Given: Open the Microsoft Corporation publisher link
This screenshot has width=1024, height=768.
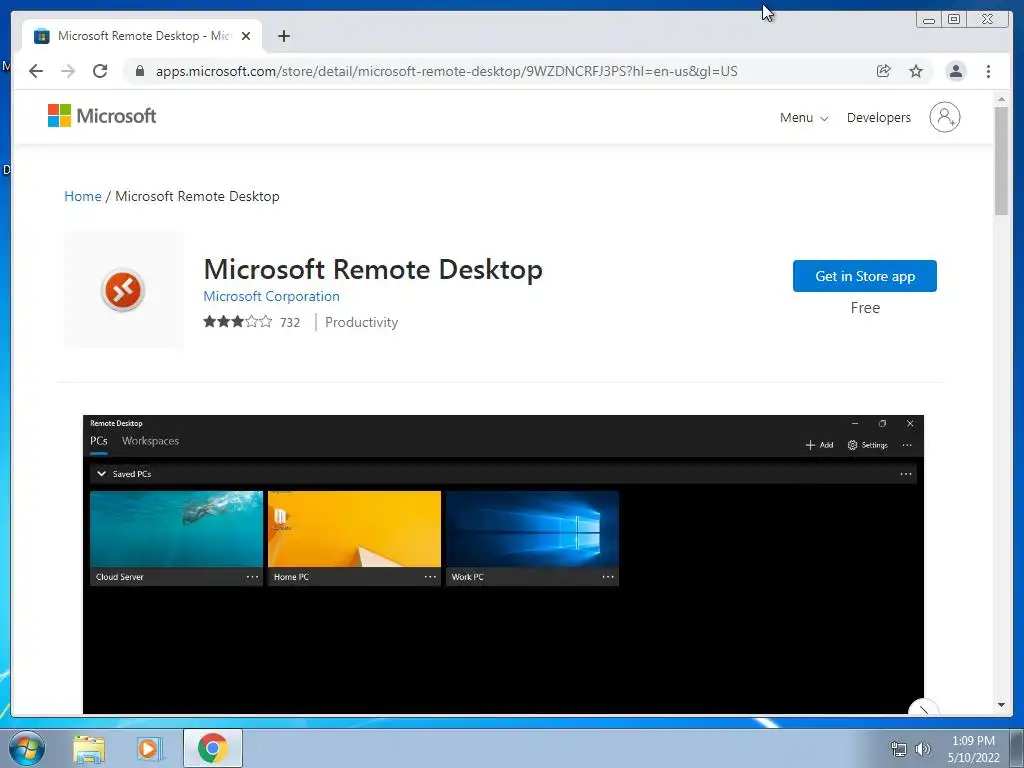Looking at the screenshot, I should pos(272,296).
